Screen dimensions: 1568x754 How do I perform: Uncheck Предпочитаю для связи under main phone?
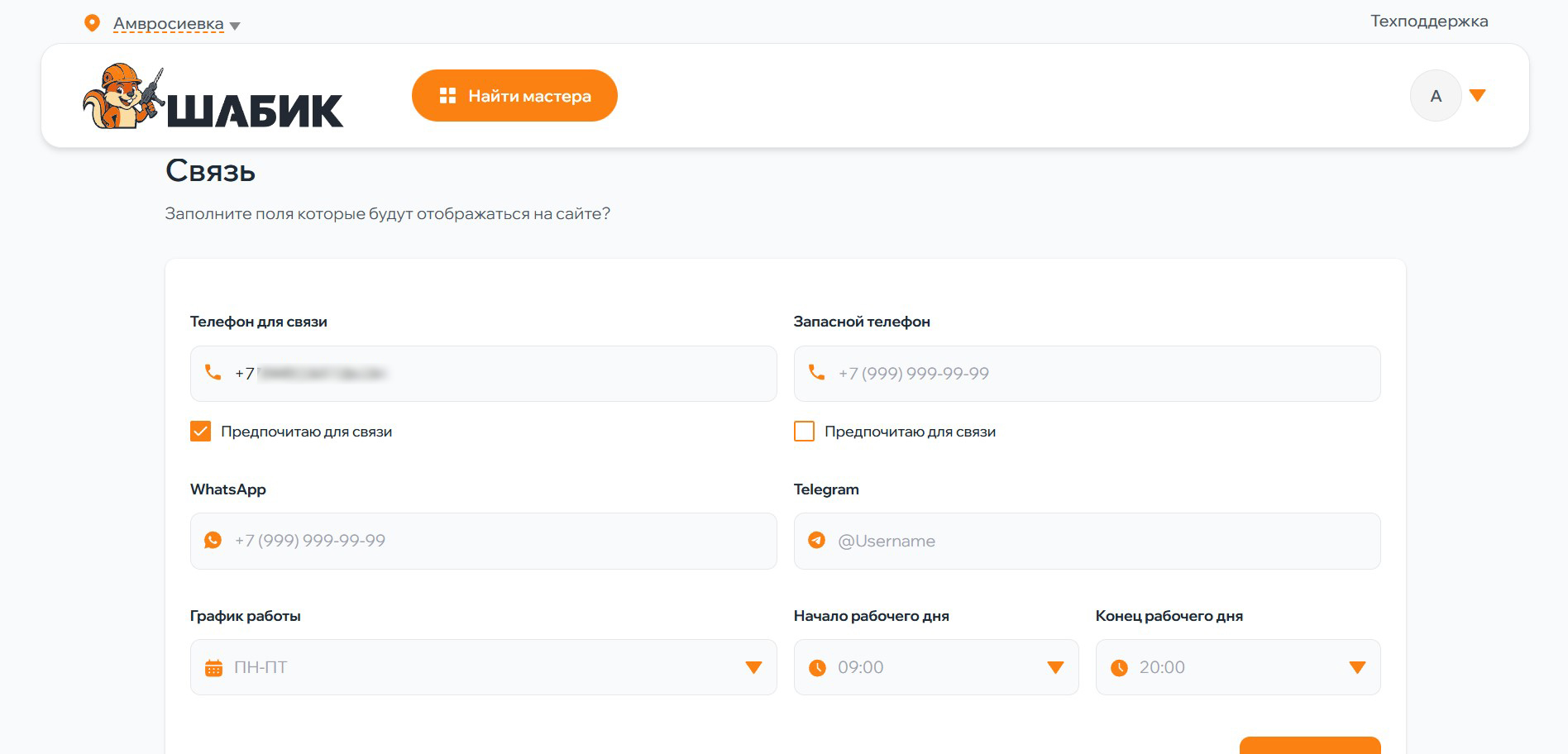point(201,432)
